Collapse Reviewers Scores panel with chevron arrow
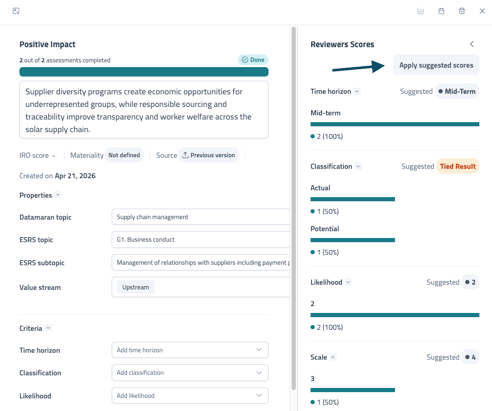The height and width of the screenshot is (411, 492). coord(472,44)
